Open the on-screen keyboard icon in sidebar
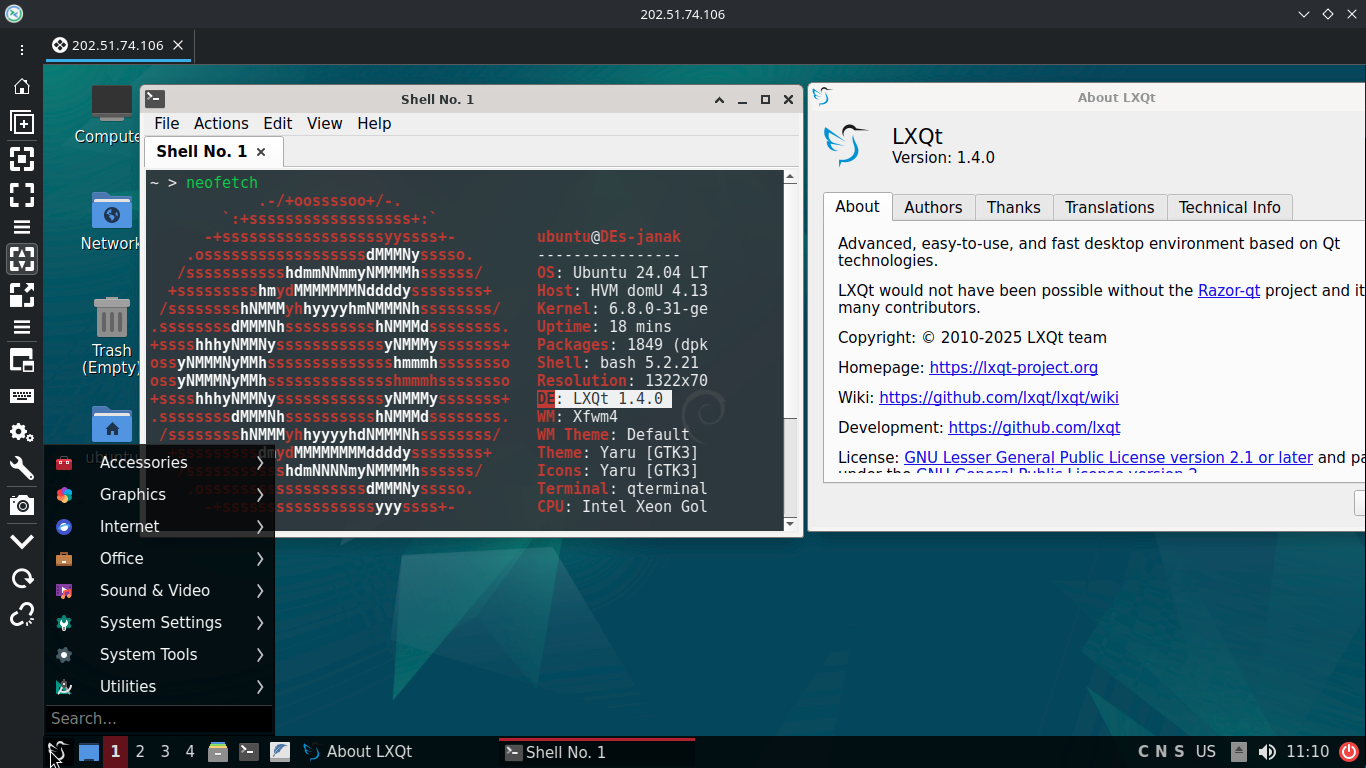The height and width of the screenshot is (768, 1366). click(x=21, y=395)
